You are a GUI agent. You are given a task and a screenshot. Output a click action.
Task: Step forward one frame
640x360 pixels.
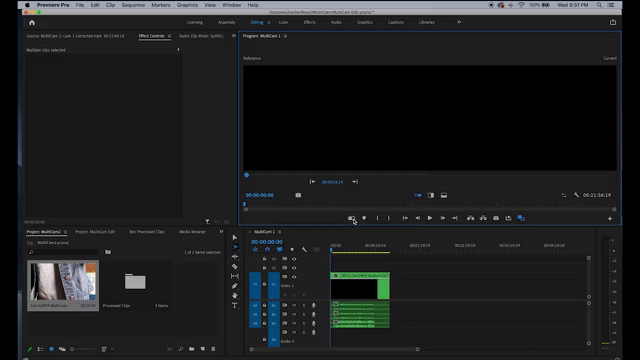click(442, 218)
